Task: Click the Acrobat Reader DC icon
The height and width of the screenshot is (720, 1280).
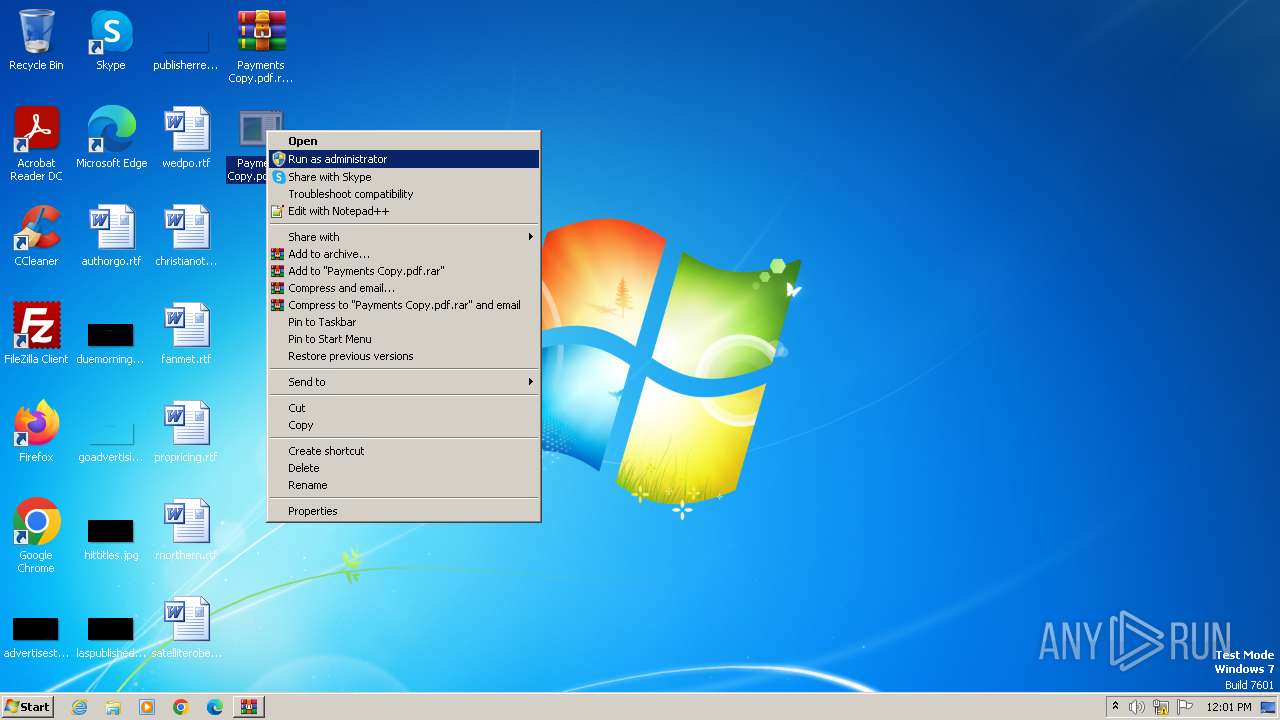Action: (x=36, y=144)
